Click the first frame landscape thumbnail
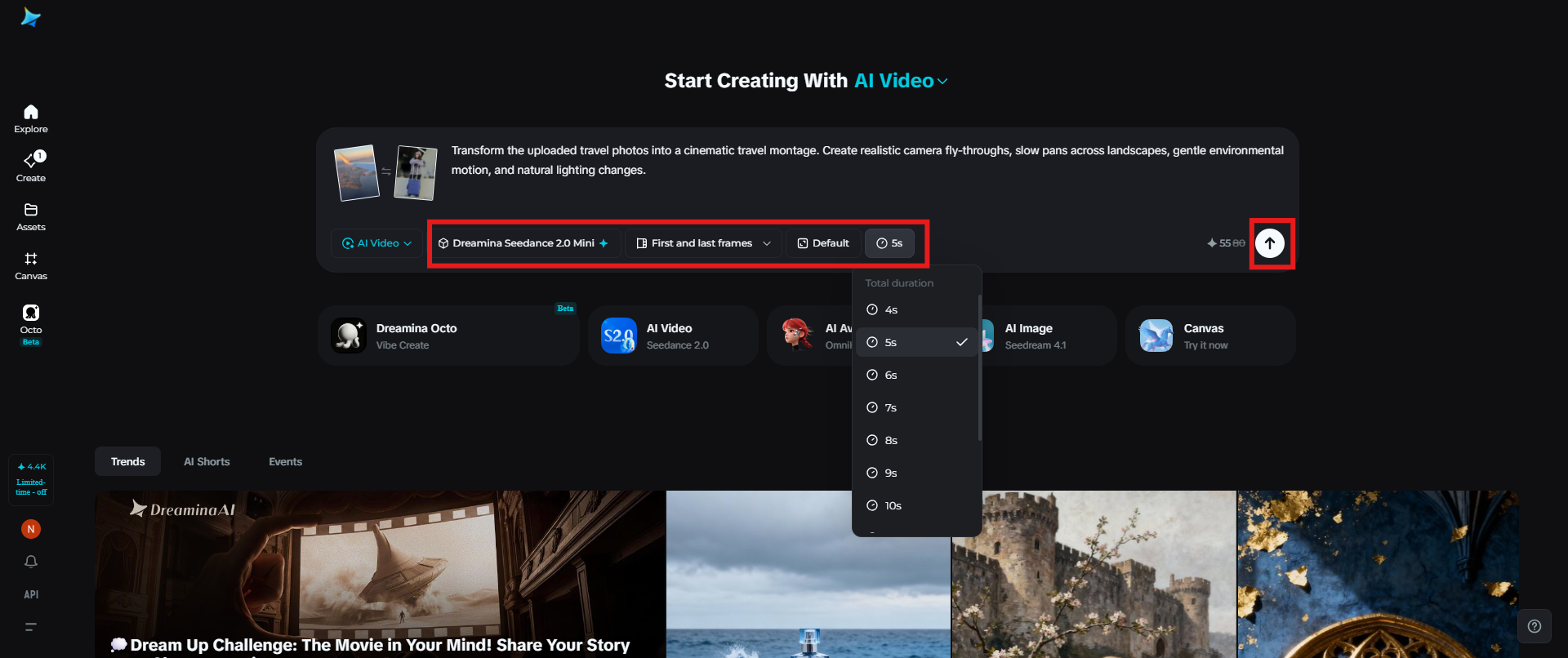 (x=357, y=172)
